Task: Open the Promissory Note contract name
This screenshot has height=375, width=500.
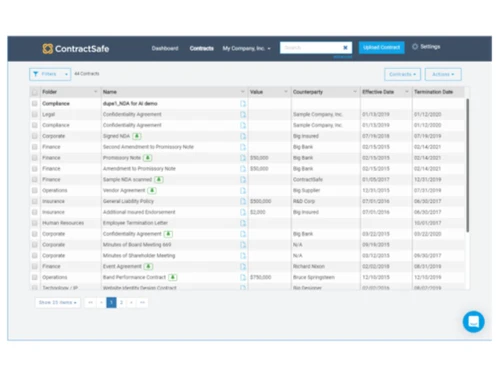Action: [x=122, y=158]
